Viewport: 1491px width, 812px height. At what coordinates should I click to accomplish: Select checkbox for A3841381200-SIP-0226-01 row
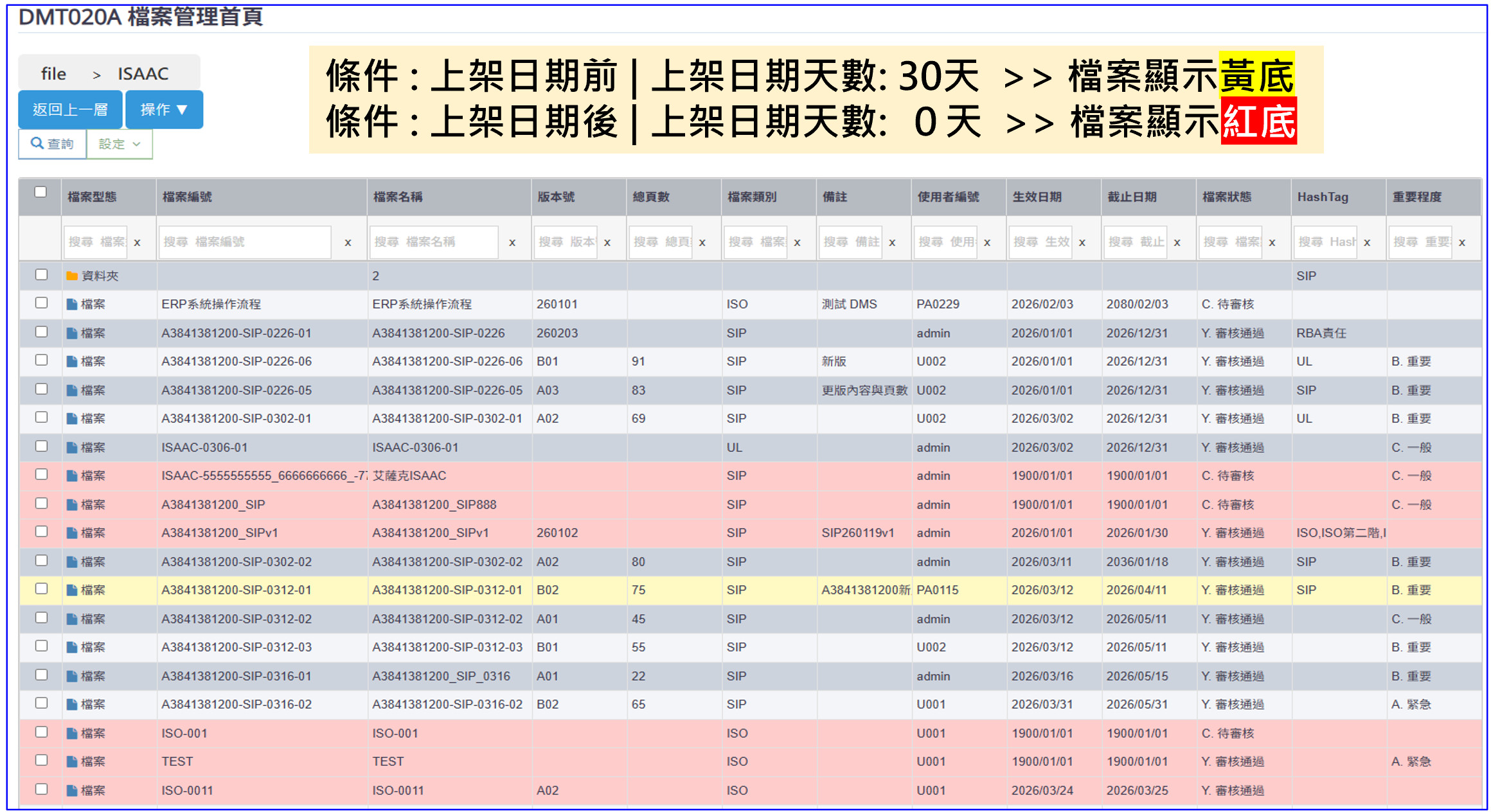point(41,332)
